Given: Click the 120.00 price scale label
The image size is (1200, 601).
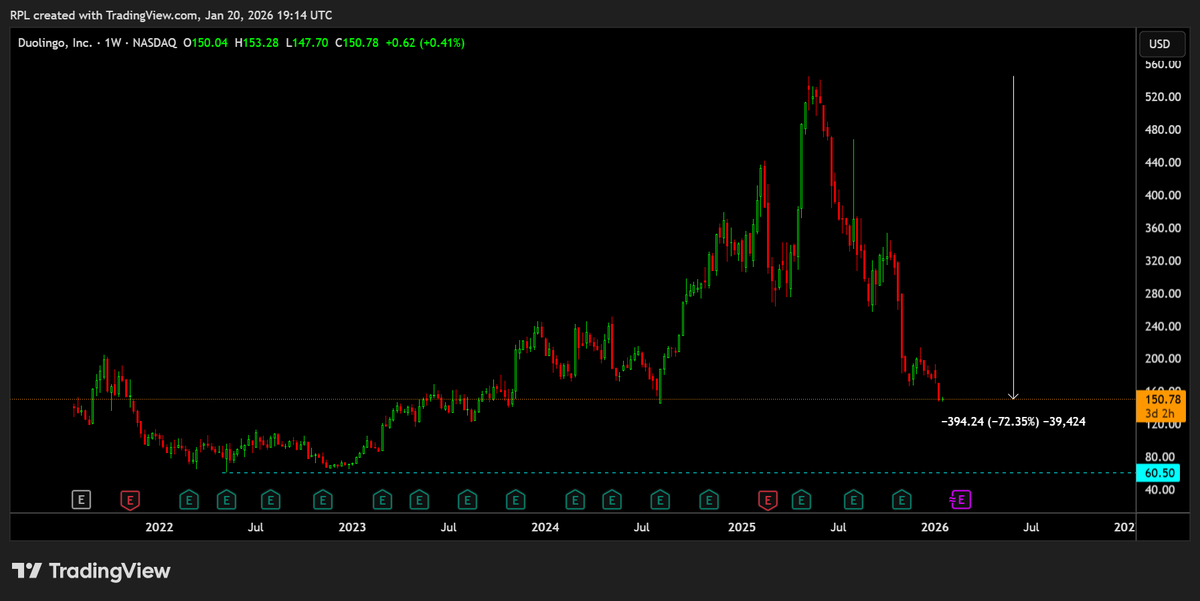Looking at the screenshot, I should (x=1163, y=424).
